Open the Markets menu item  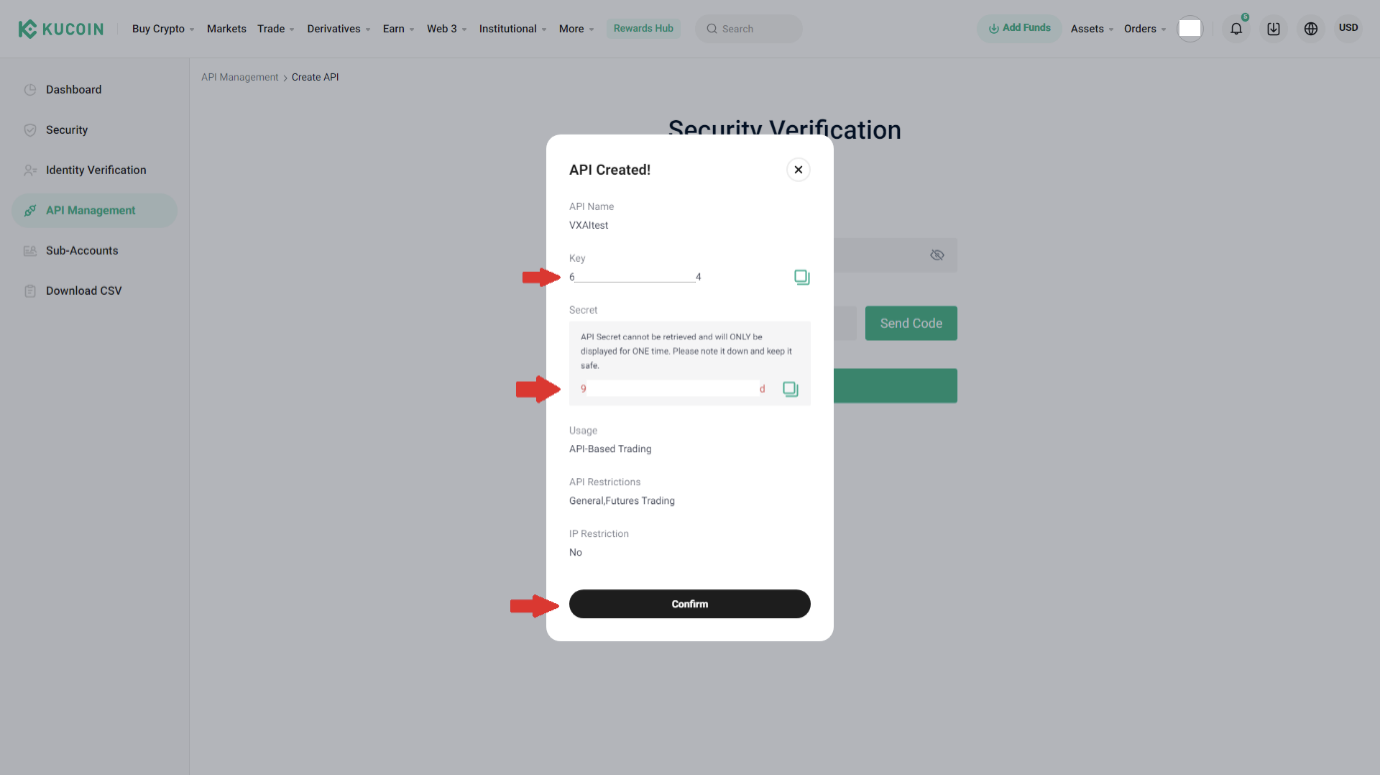[x=226, y=29]
